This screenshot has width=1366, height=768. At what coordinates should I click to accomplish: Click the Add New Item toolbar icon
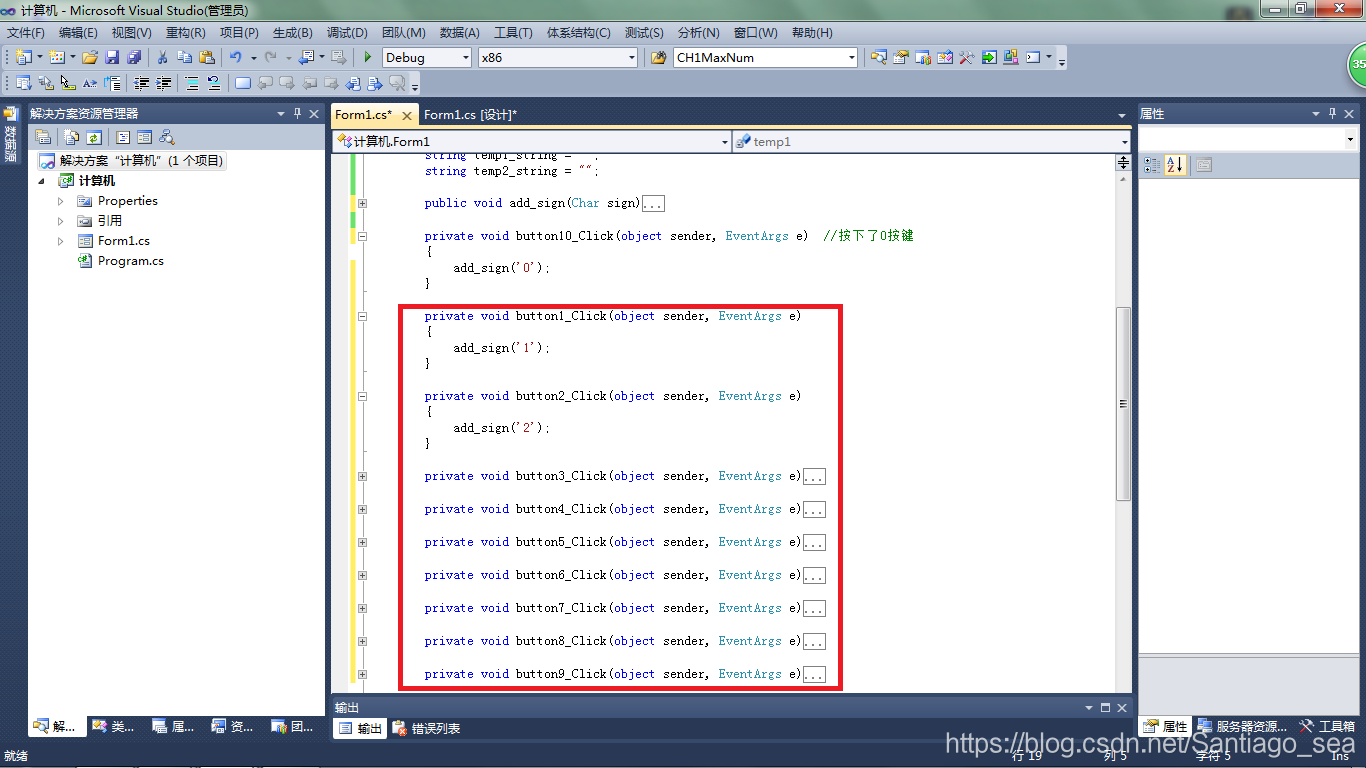pos(57,57)
